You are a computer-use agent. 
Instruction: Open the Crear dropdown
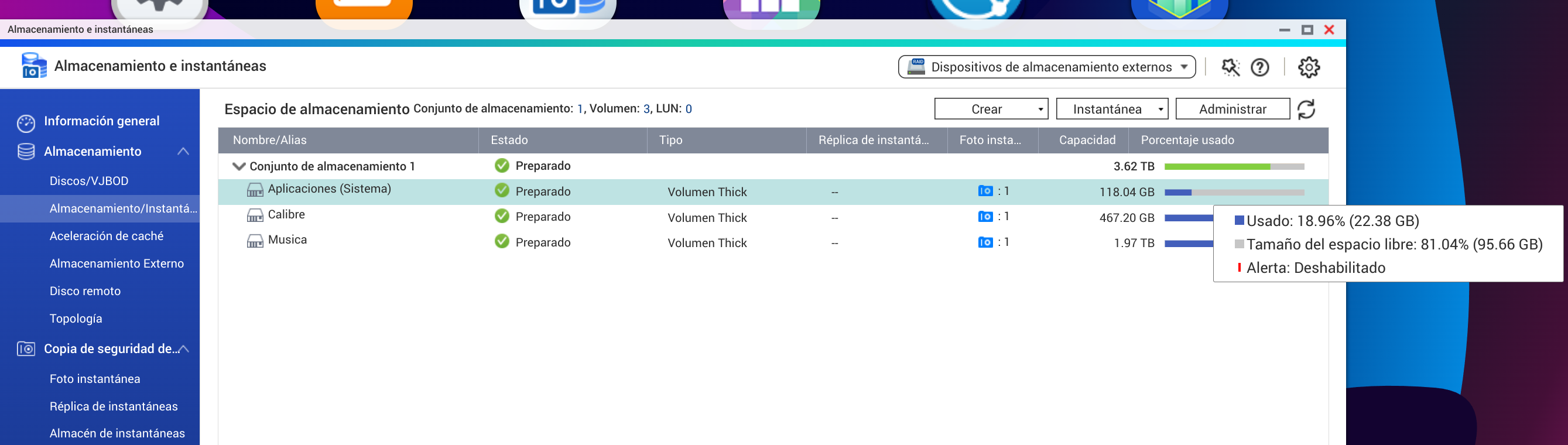pos(991,109)
